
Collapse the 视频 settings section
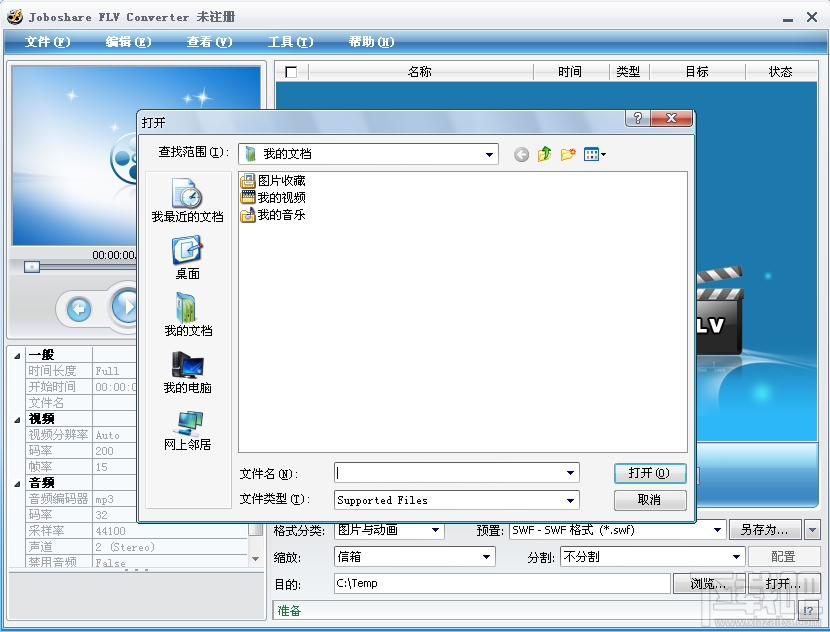coord(15,418)
